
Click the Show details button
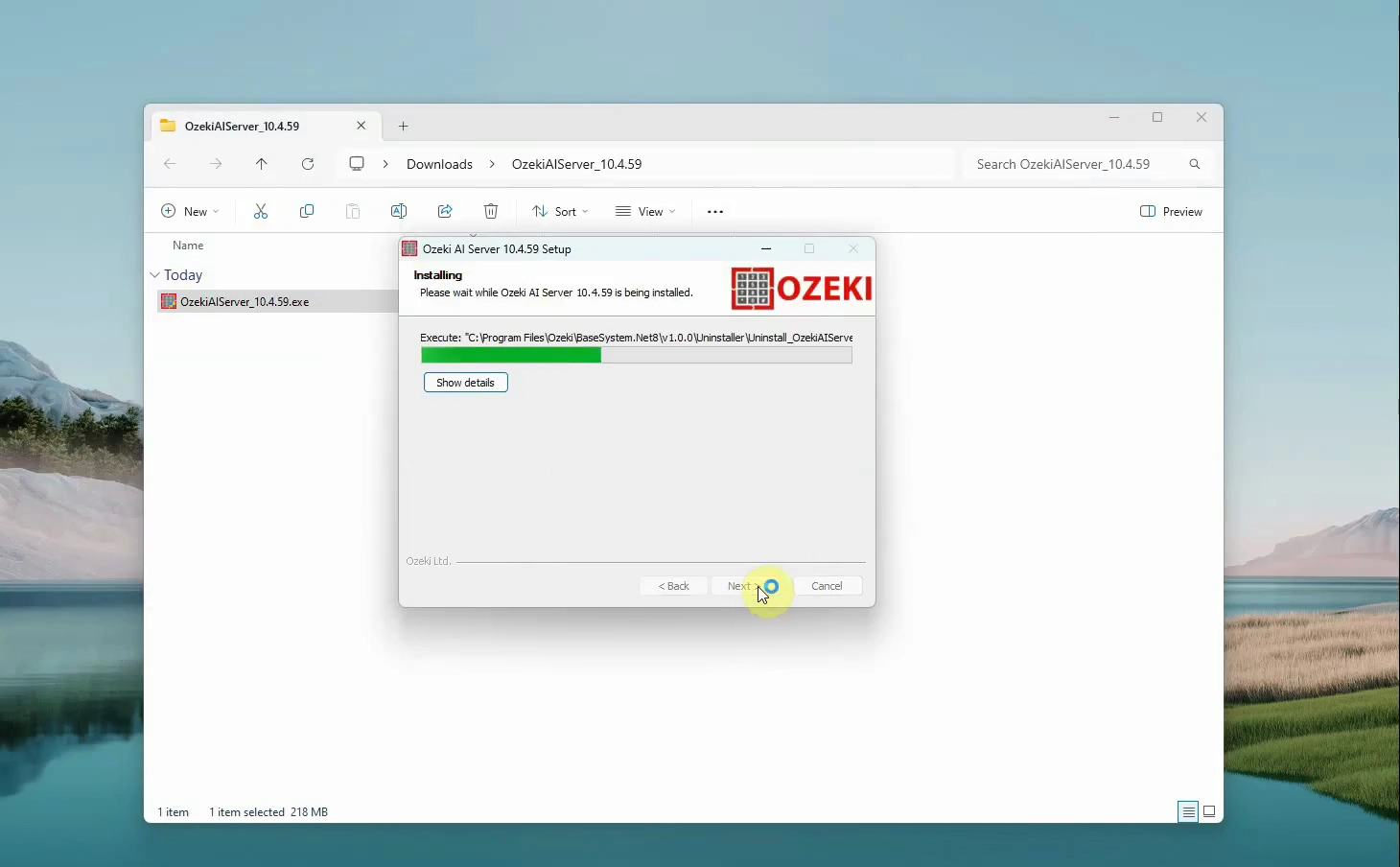[466, 383]
